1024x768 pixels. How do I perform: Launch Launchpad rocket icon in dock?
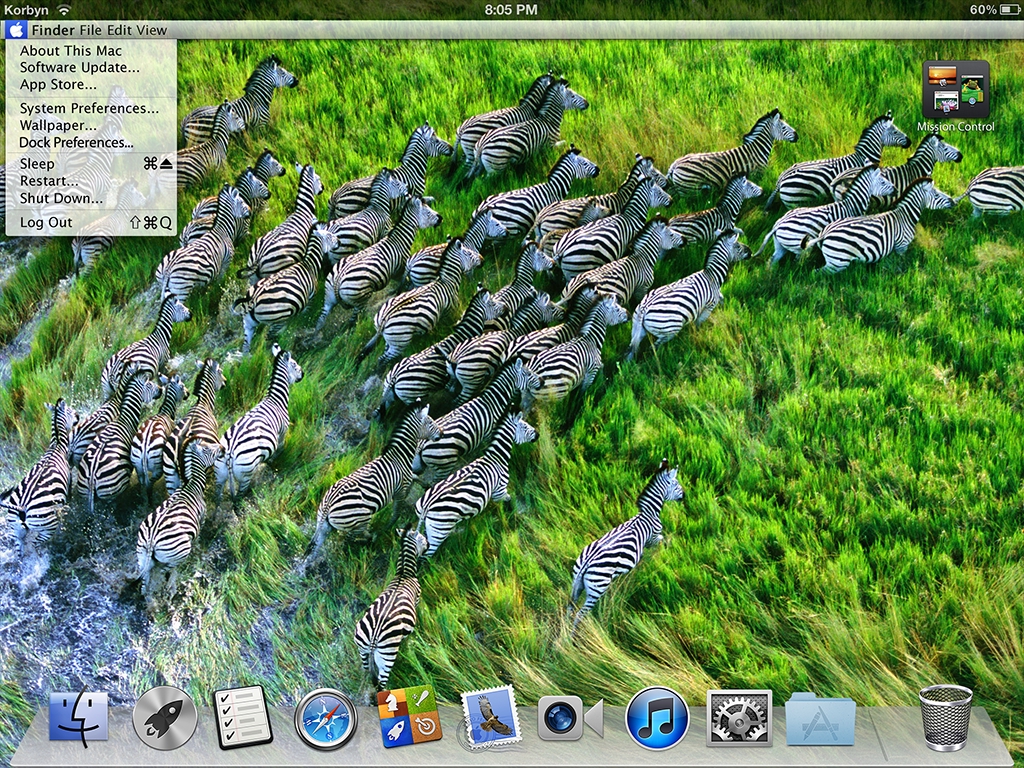click(164, 717)
